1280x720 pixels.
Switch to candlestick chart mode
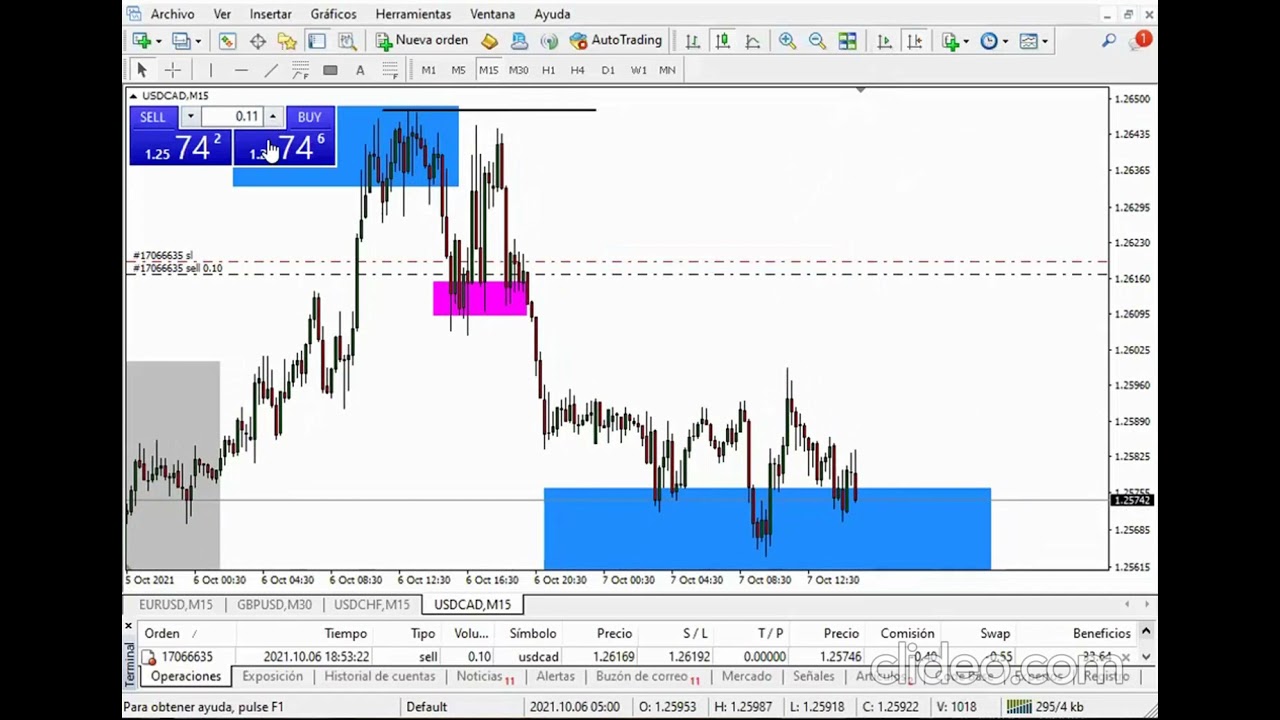pos(722,41)
